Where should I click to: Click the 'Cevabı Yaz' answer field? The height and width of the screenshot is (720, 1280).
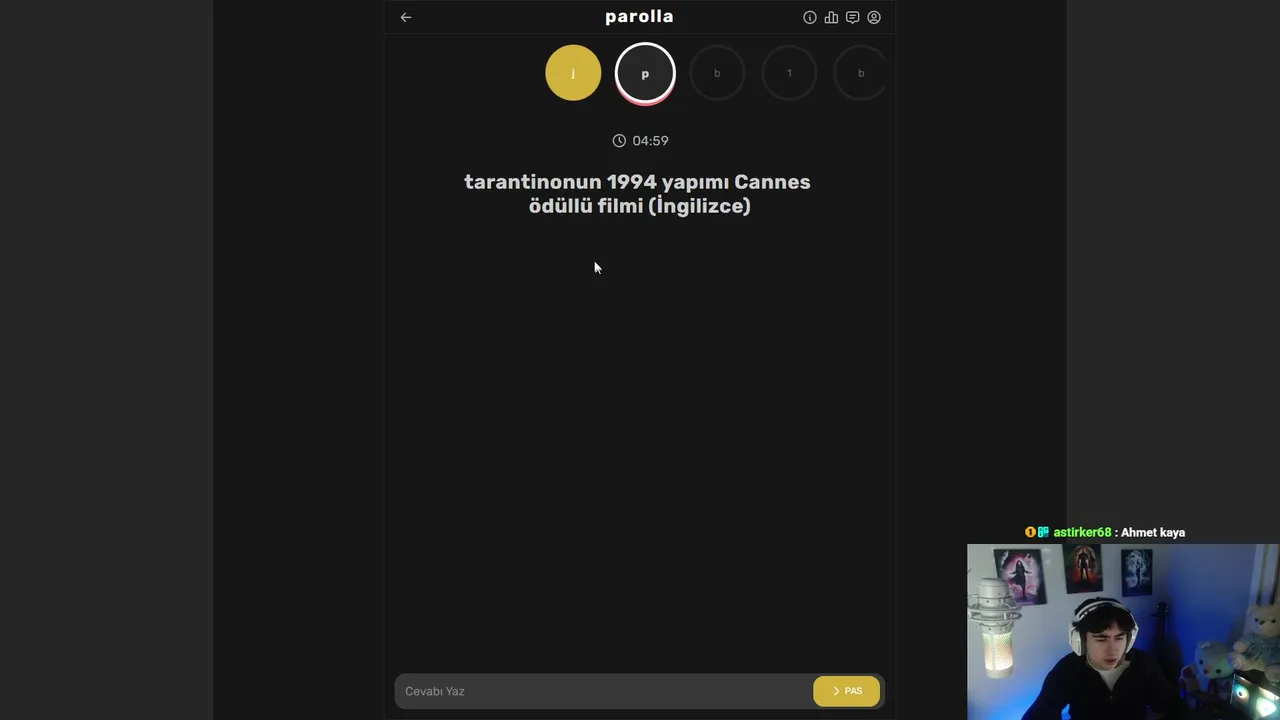pyautogui.click(x=604, y=691)
